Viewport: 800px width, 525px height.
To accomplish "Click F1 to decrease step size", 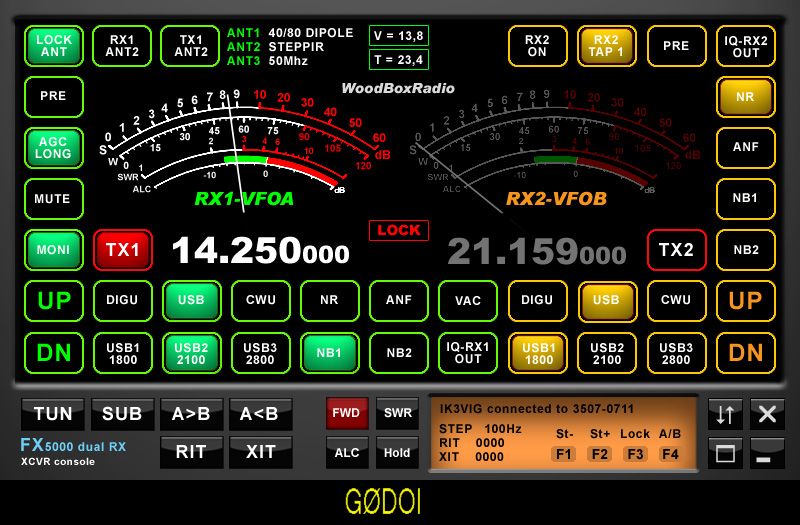I will [x=565, y=454].
